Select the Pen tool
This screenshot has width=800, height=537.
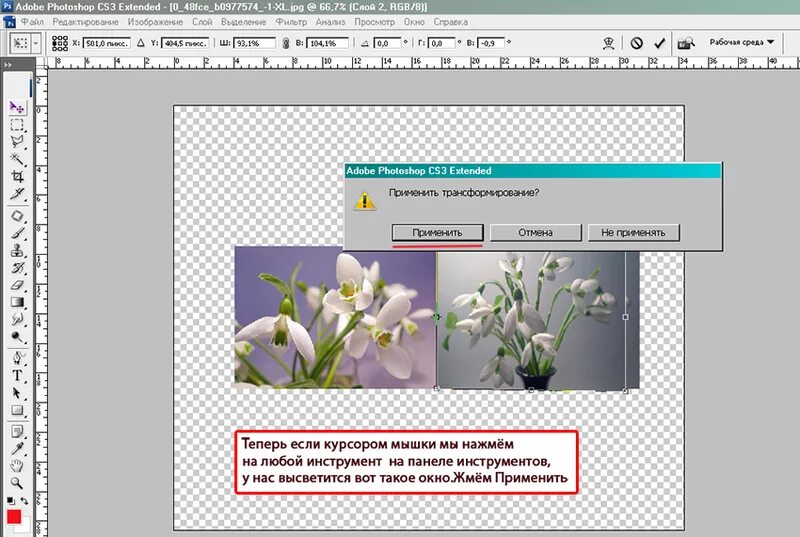point(16,358)
